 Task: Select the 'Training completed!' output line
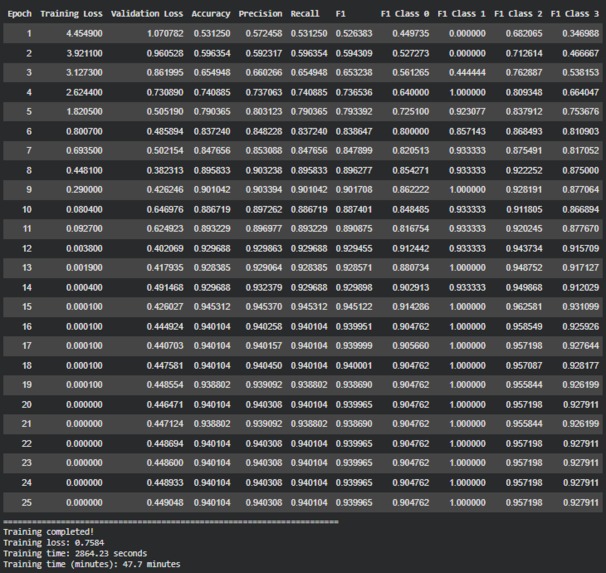click(49, 532)
